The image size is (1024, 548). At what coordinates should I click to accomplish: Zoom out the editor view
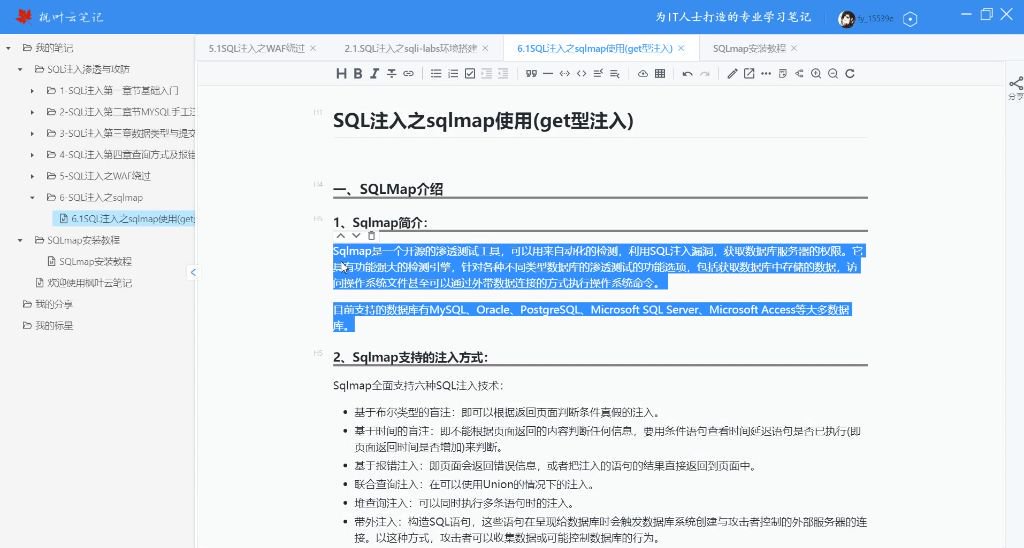[833, 73]
